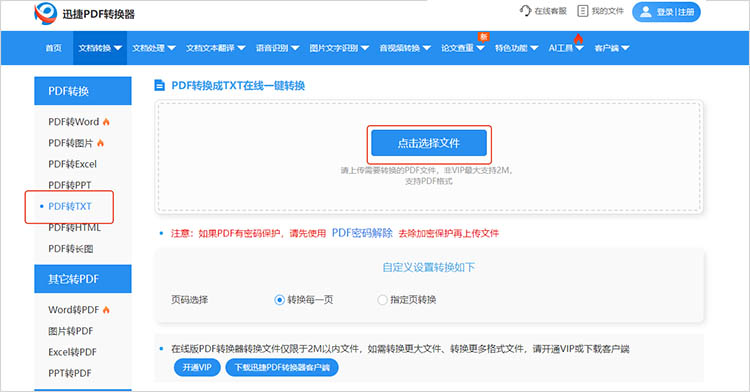Image resolution: width=750 pixels, height=392 pixels.
Task: Click PDF转换 sidebar section header
Action: (83, 91)
